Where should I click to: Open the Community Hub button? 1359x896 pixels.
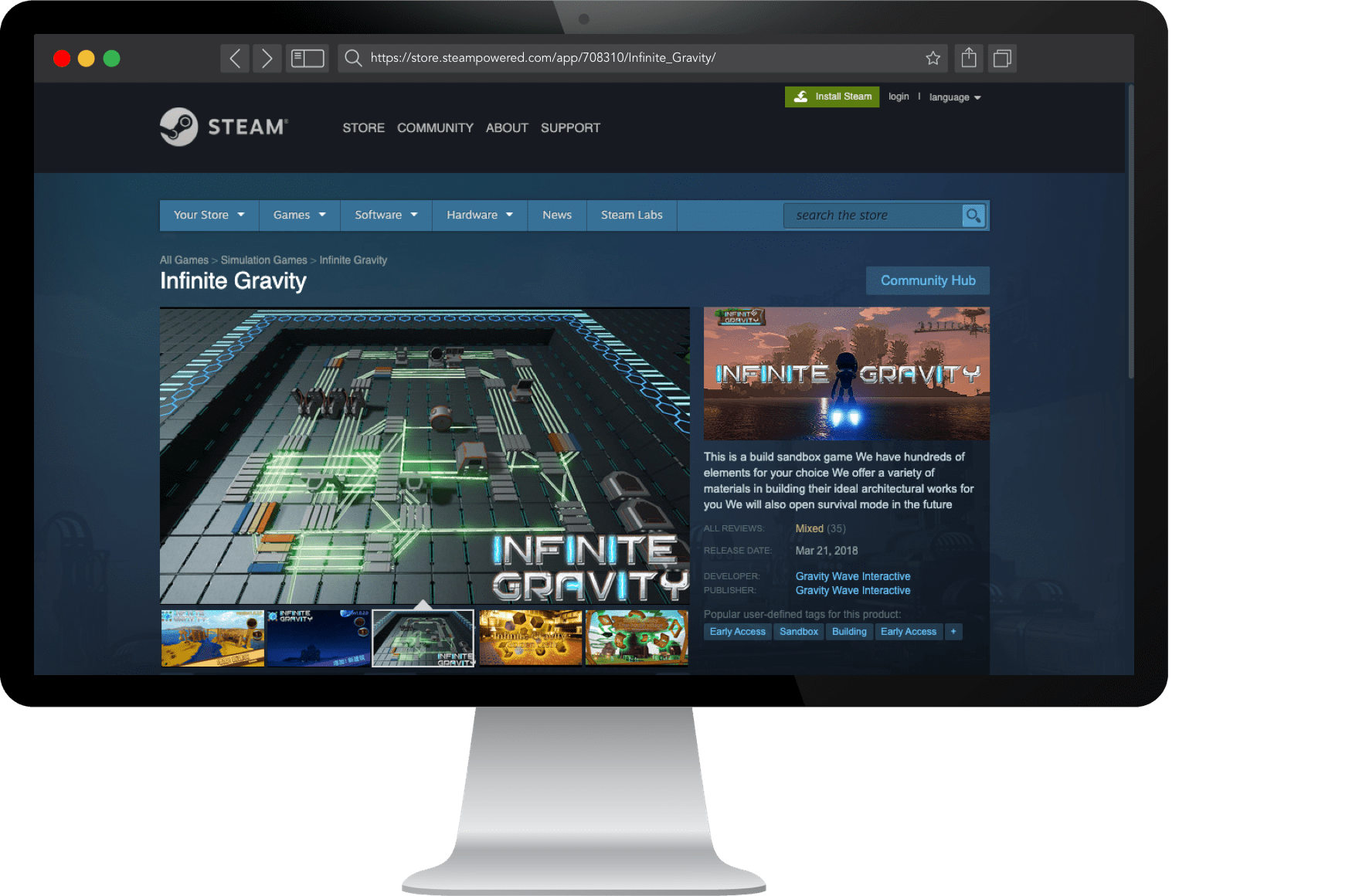[x=928, y=280]
